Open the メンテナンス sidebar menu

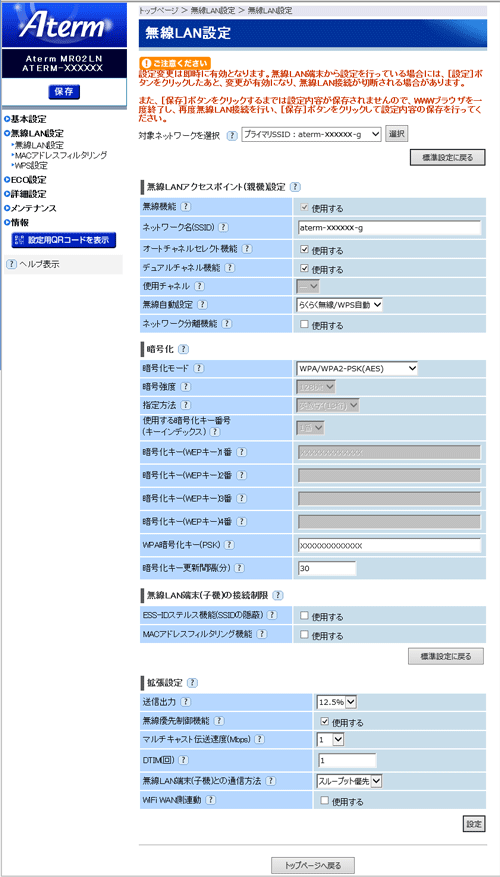click(x=34, y=208)
